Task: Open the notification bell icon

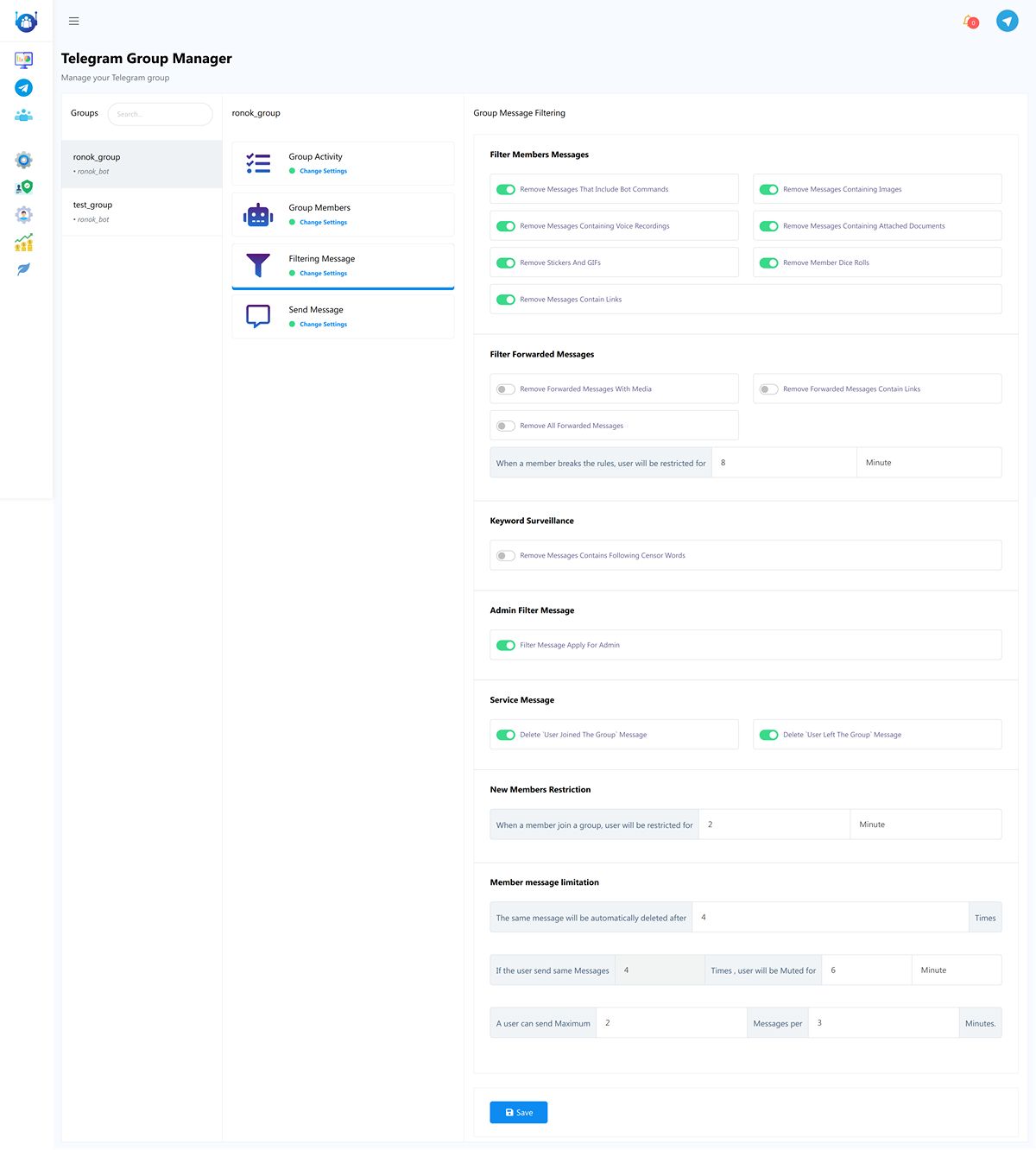Action: (x=970, y=21)
